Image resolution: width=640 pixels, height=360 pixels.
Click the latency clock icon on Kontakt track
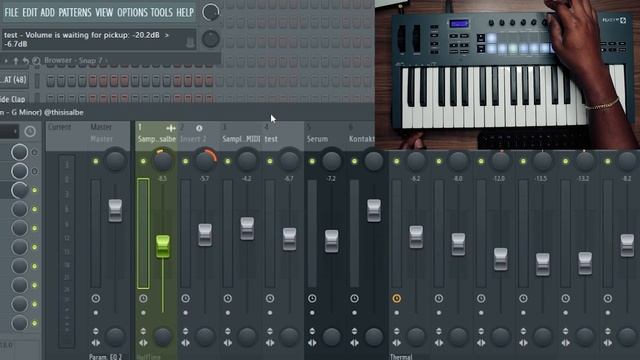coord(354,298)
